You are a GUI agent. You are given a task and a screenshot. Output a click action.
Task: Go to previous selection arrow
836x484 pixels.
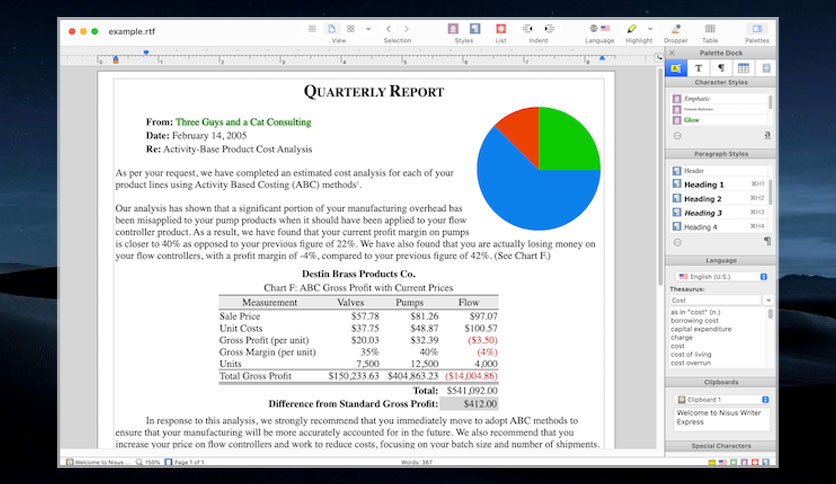point(388,29)
